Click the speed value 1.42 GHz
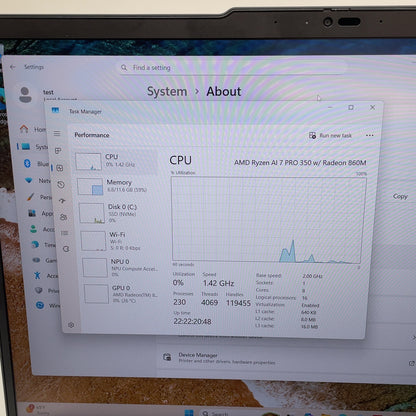This screenshot has width=416, height=416. [219, 283]
